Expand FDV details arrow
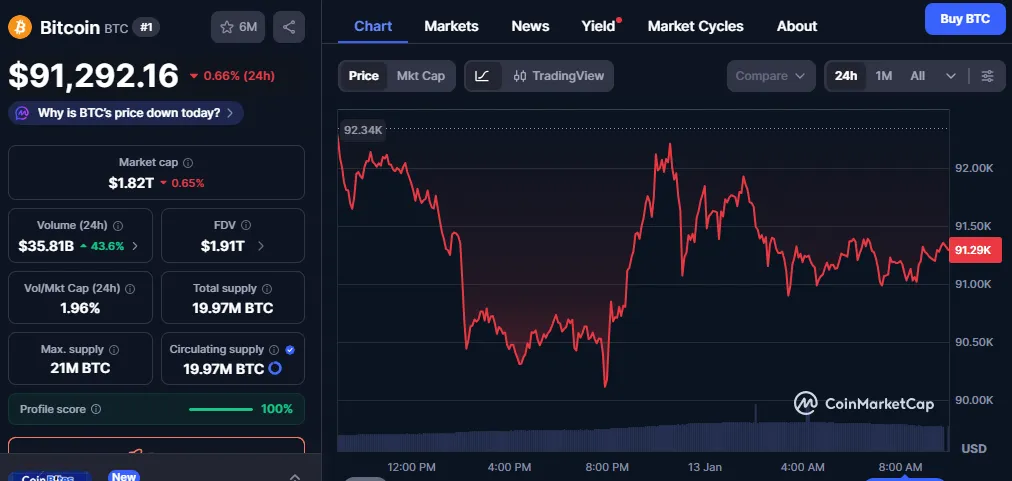 click(260, 246)
